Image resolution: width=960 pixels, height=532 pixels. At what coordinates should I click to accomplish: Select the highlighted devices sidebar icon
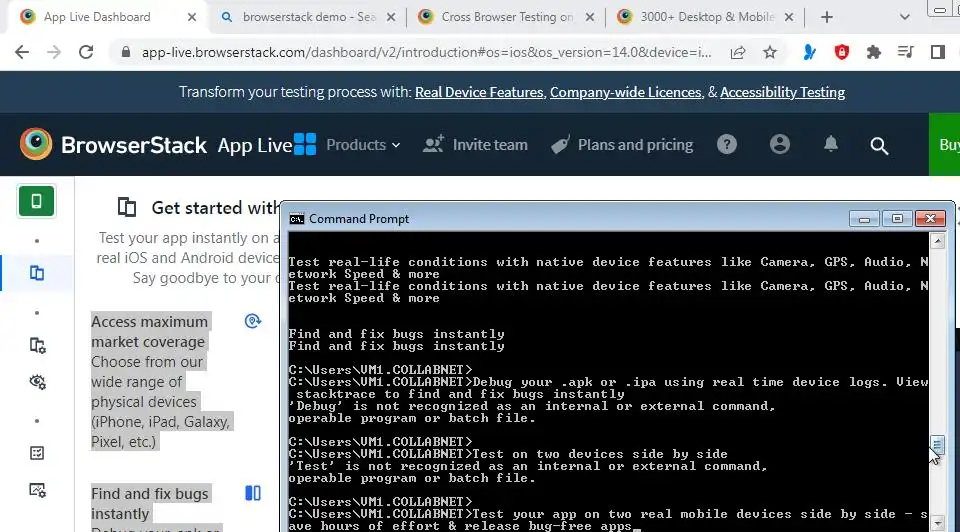pos(37,273)
